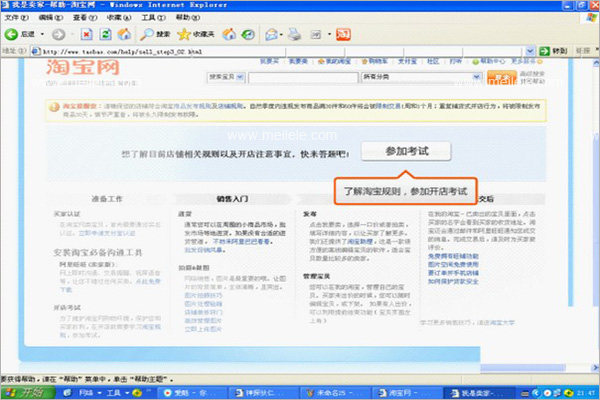Viewport: 600px width, 400px height.
Task: Click the Mail envelope icon
Action: (271, 34)
